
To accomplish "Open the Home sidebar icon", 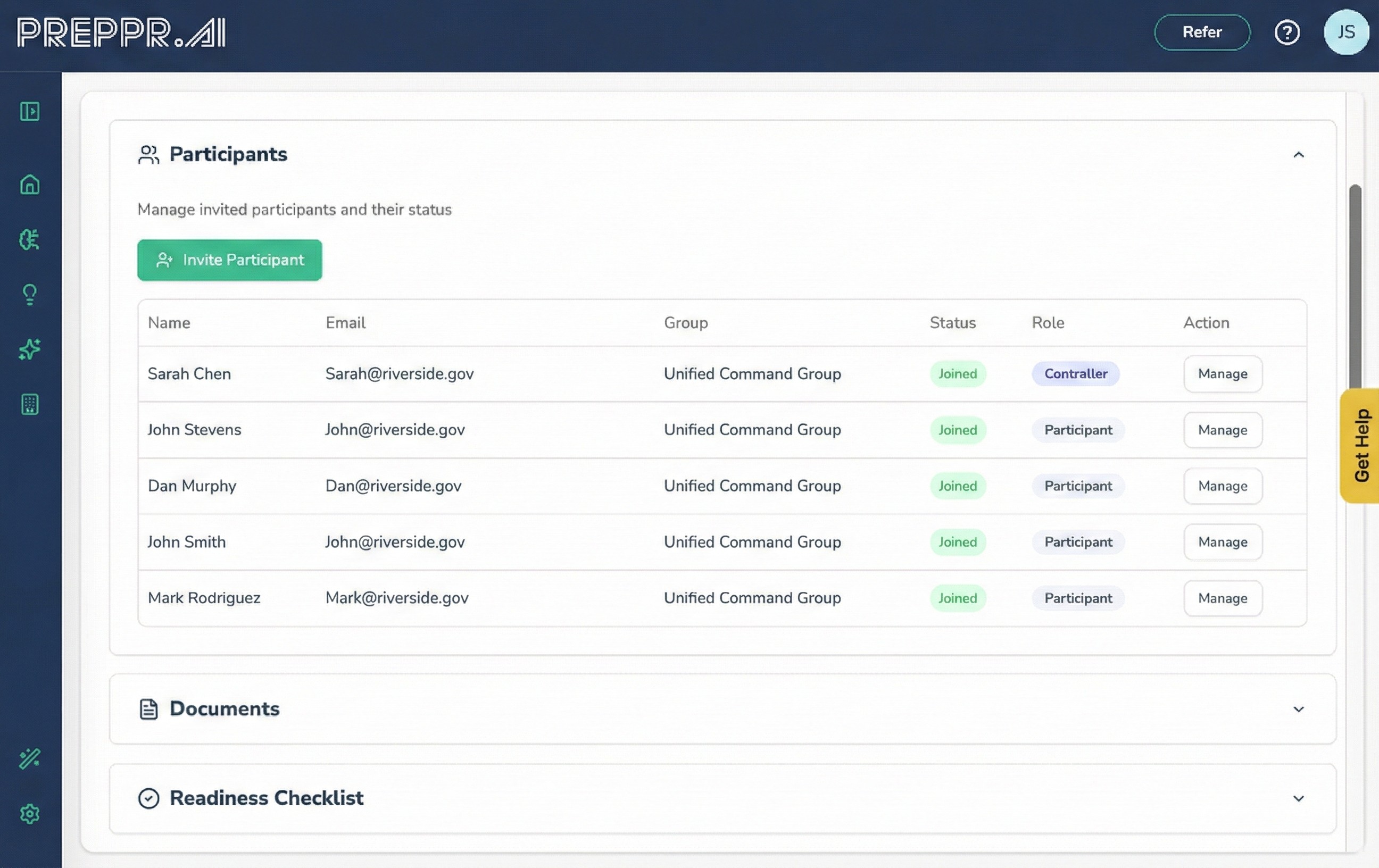I will pos(30,185).
